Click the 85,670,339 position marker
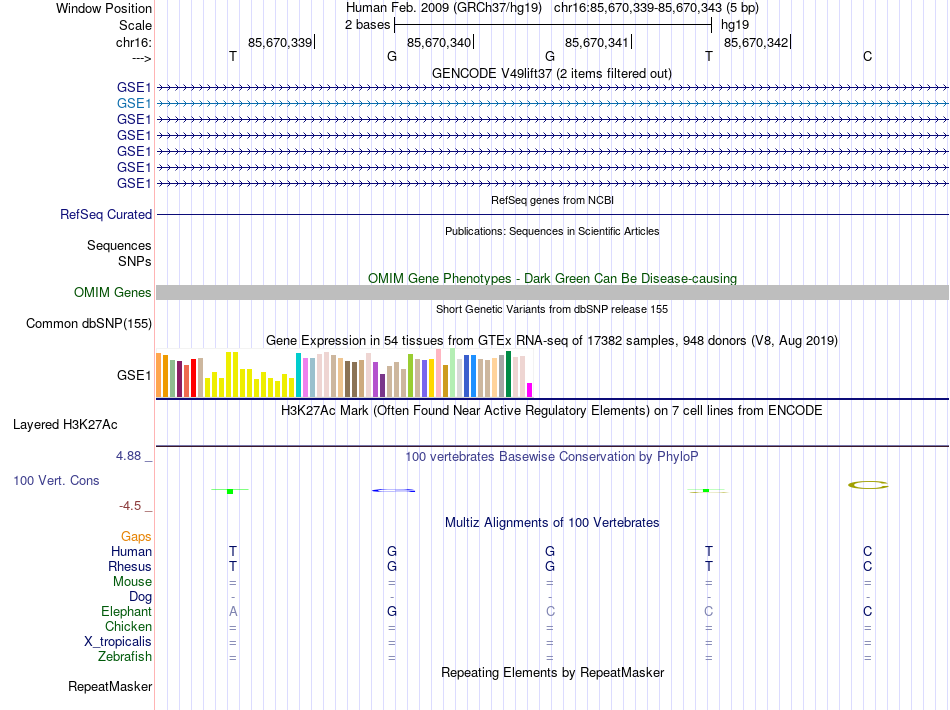This screenshot has height=710, width=950. click(x=282, y=42)
